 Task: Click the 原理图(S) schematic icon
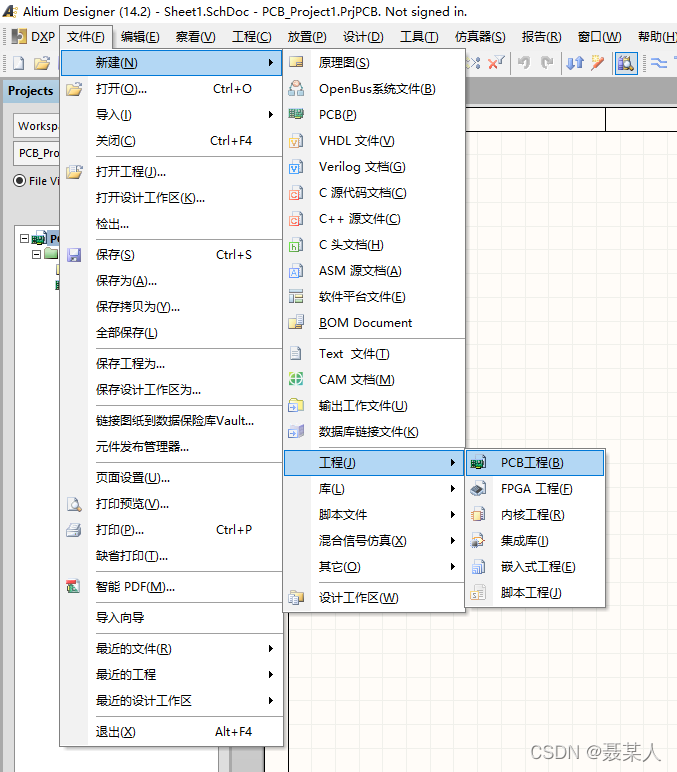tap(296, 63)
